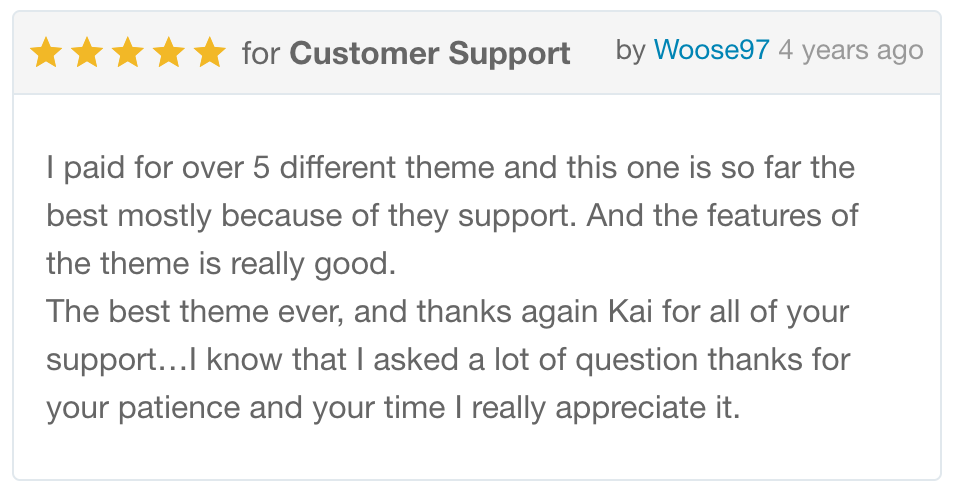Click 'the theme is really good' text
954x494 pixels.
click(221, 263)
